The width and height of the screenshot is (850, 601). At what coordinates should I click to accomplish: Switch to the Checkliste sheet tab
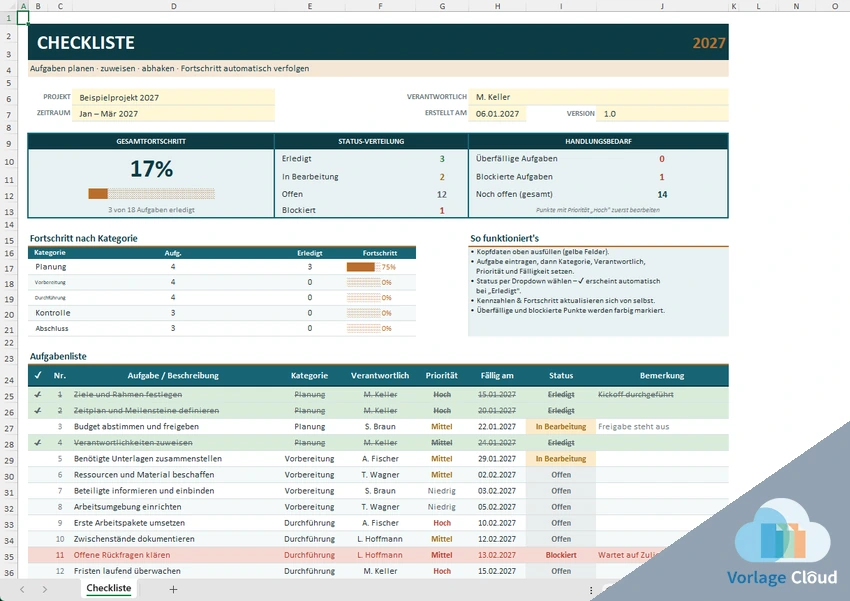point(109,588)
